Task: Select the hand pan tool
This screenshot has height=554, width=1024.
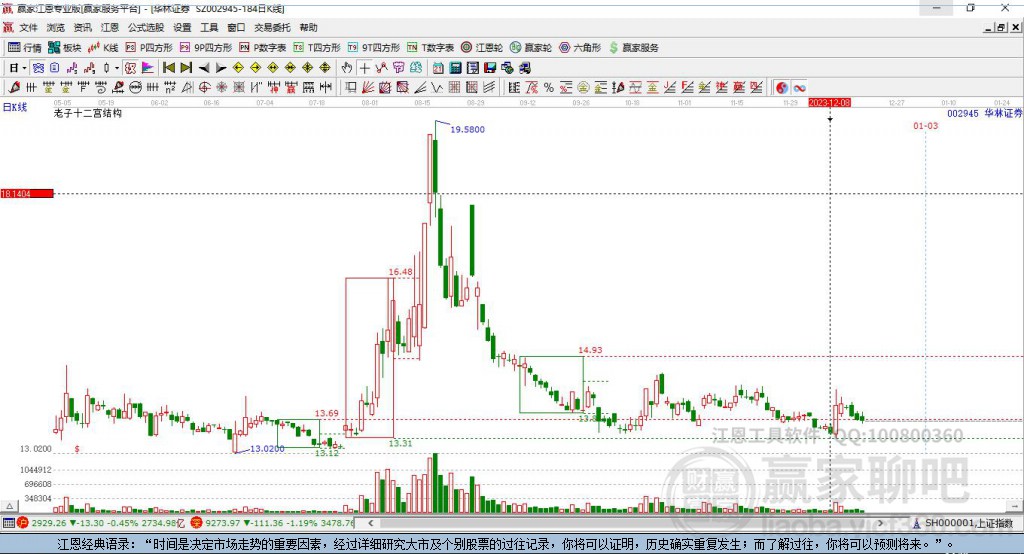Action: tap(347, 68)
